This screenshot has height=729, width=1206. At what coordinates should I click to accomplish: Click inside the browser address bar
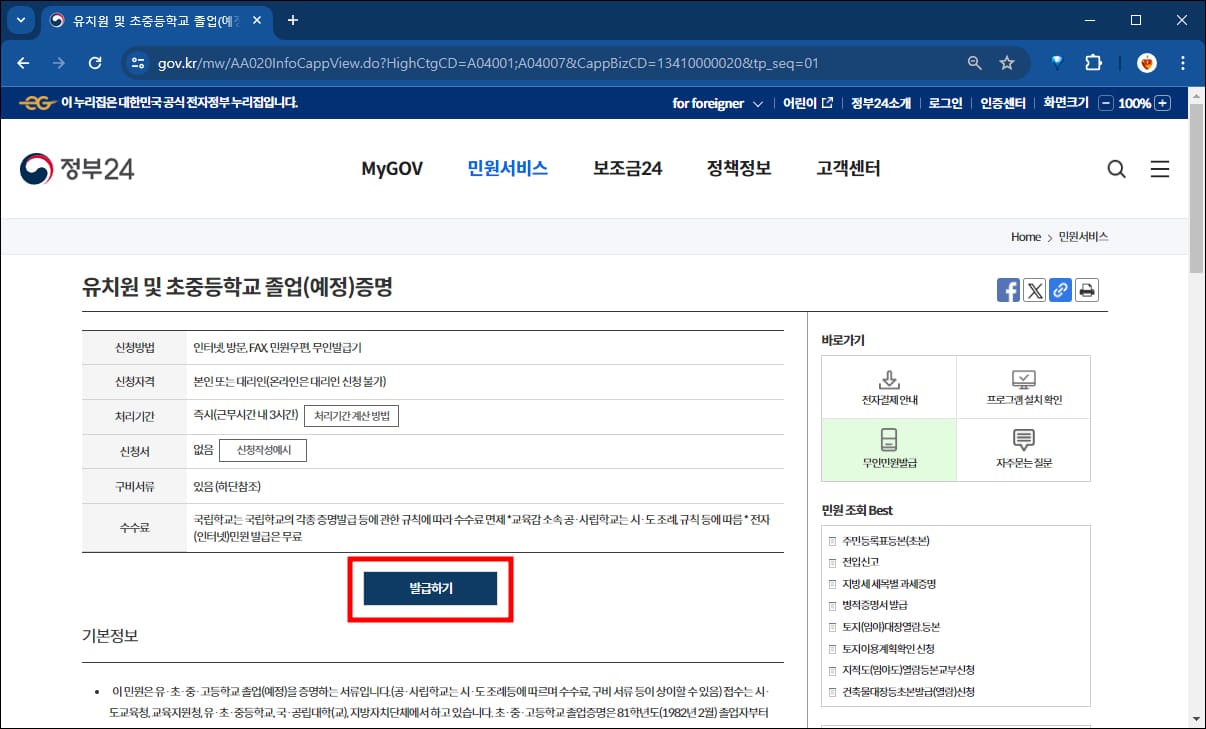(x=500, y=62)
